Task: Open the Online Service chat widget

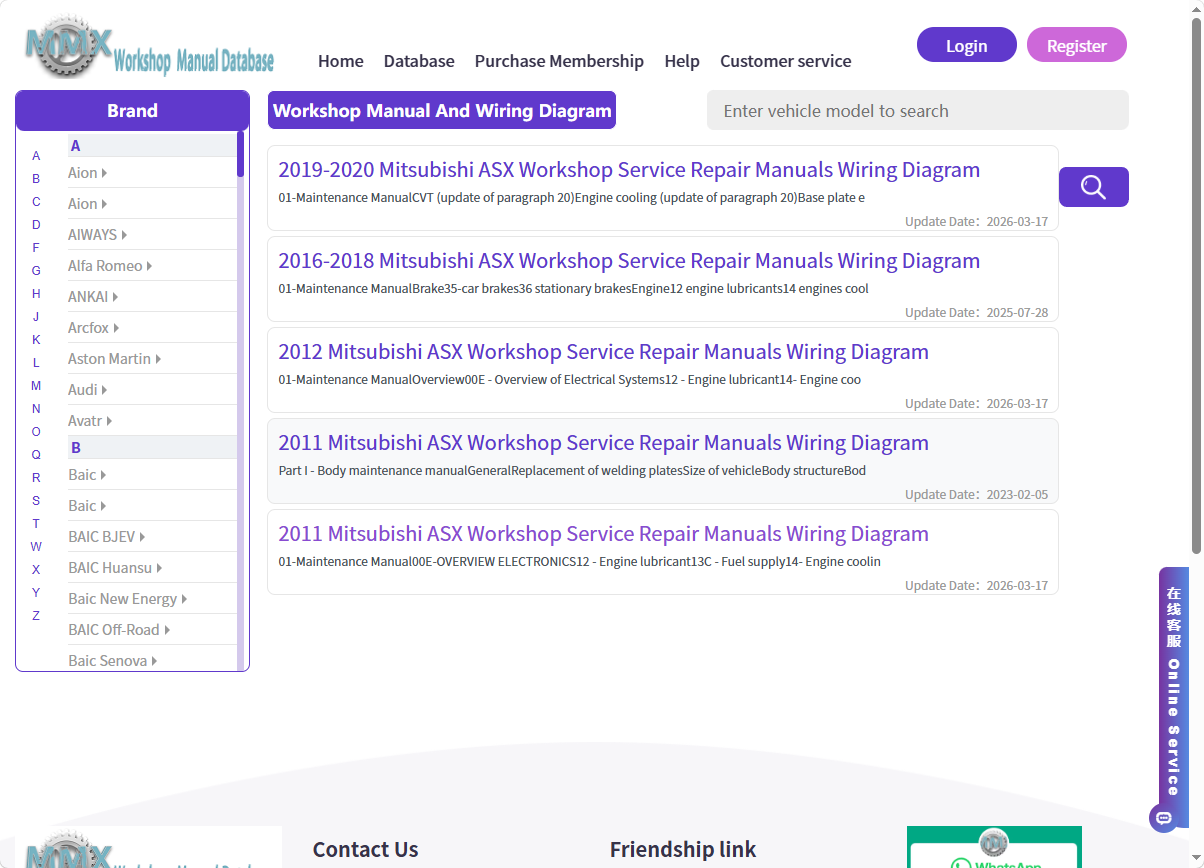Action: (1174, 698)
